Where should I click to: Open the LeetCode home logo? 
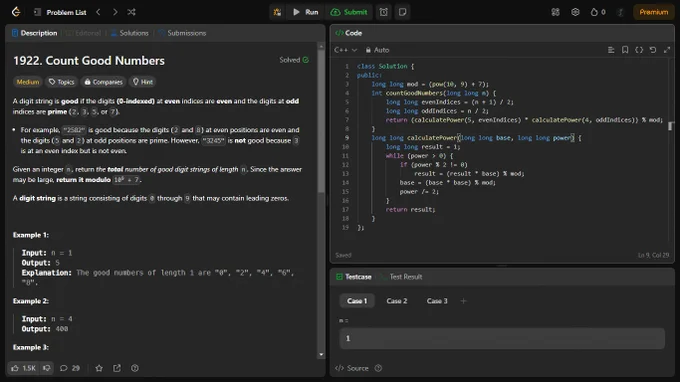pyautogui.click(x=16, y=12)
